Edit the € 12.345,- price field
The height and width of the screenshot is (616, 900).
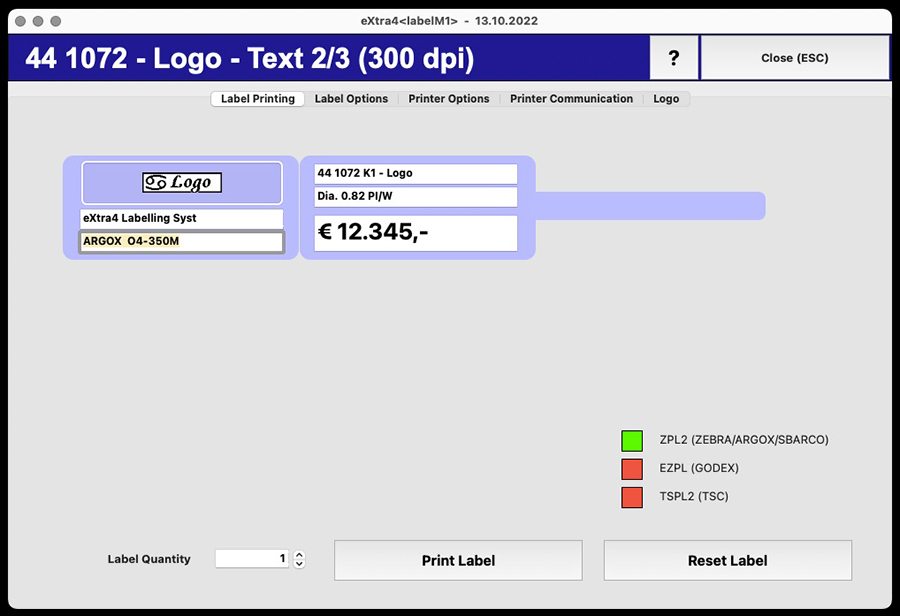(x=415, y=232)
